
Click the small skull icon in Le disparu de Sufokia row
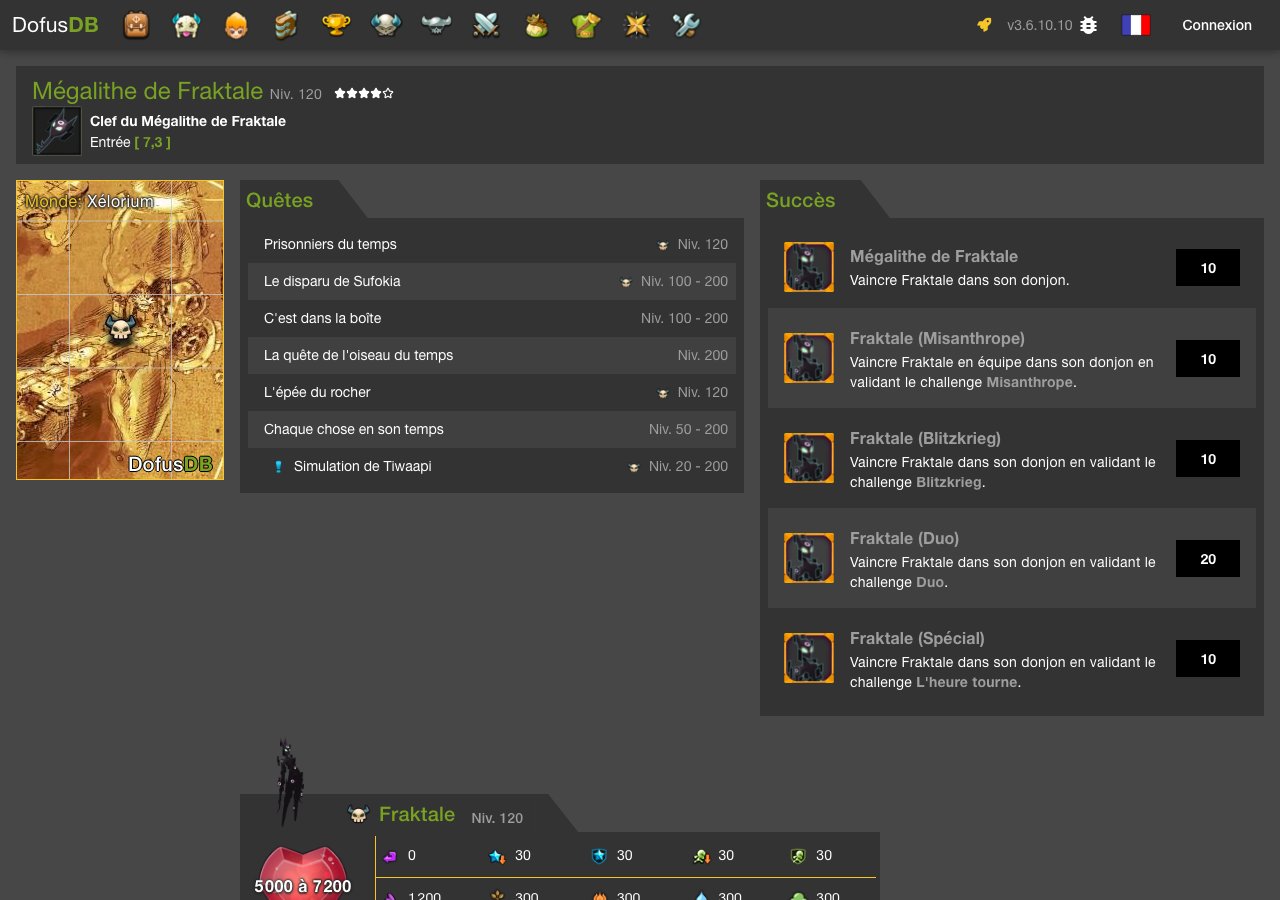coord(626,282)
